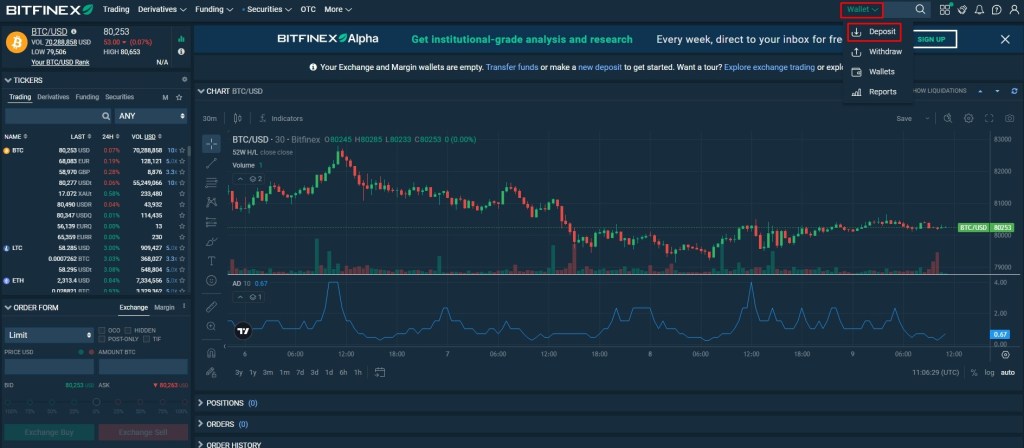Select Deposit in Wallet menu
This screenshot has width=1024, height=448.
pos(874,31)
